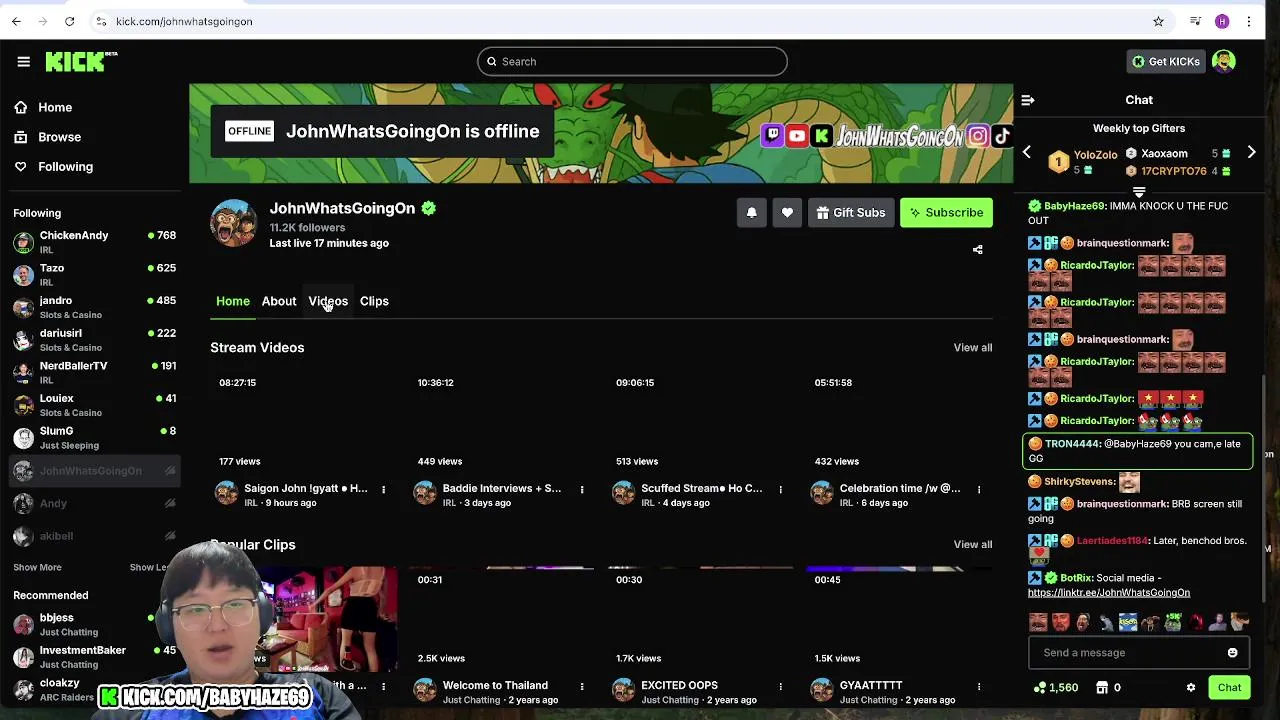Open Tazo's channel in the sidebar
This screenshot has width=1280, height=720.
[94, 275]
